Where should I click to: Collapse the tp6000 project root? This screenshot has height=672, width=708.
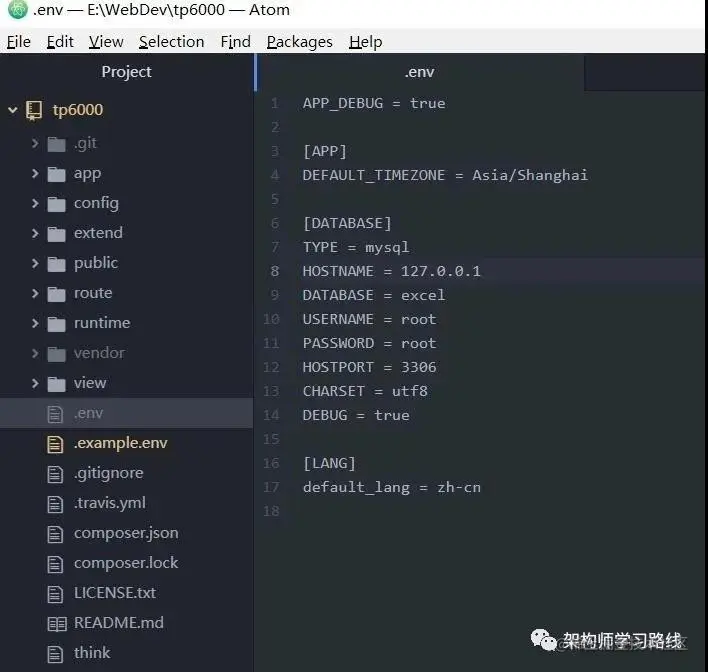[x=13, y=110]
